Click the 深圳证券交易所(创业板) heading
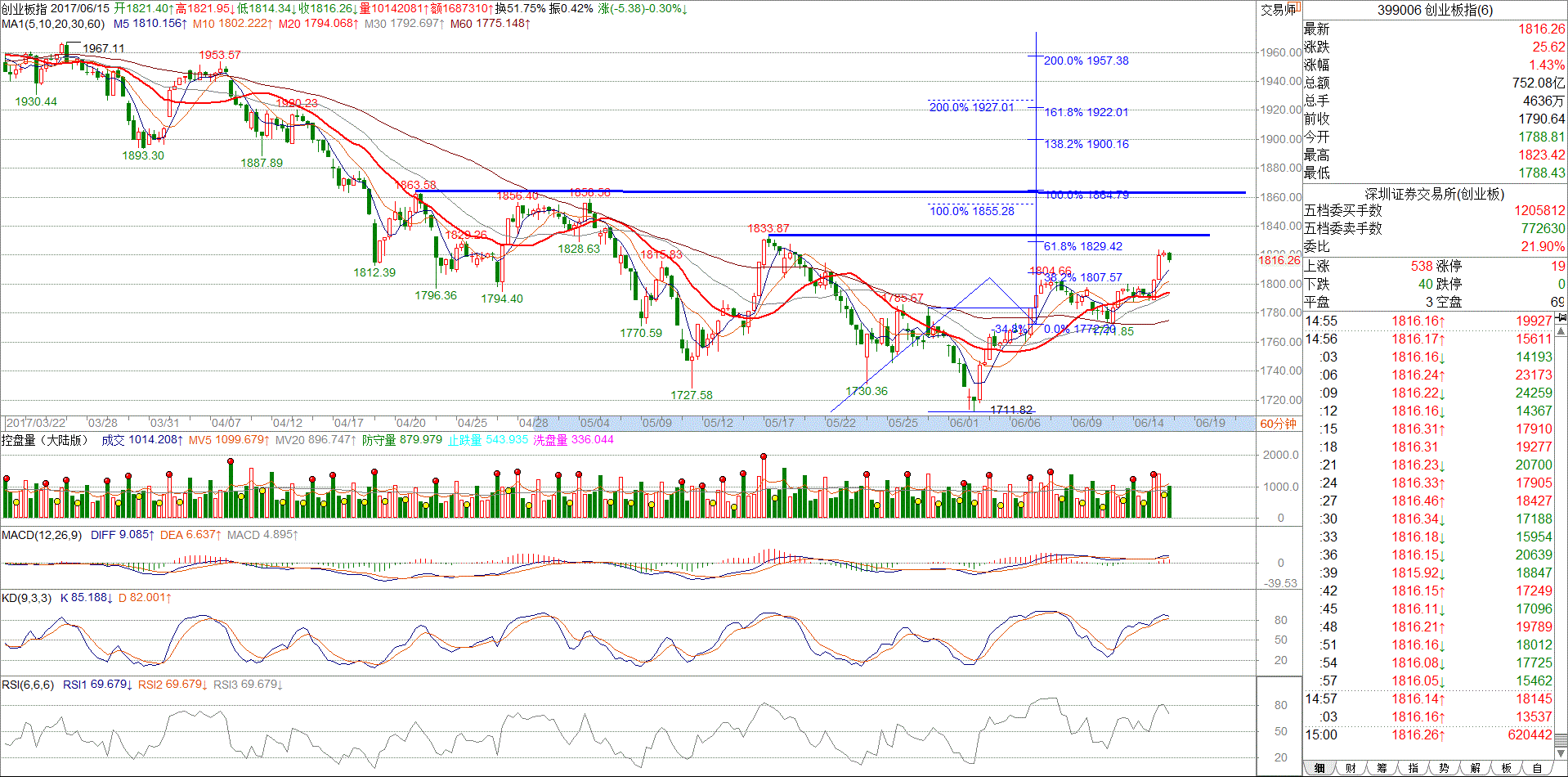This screenshot has width=1568, height=777. tap(1435, 194)
